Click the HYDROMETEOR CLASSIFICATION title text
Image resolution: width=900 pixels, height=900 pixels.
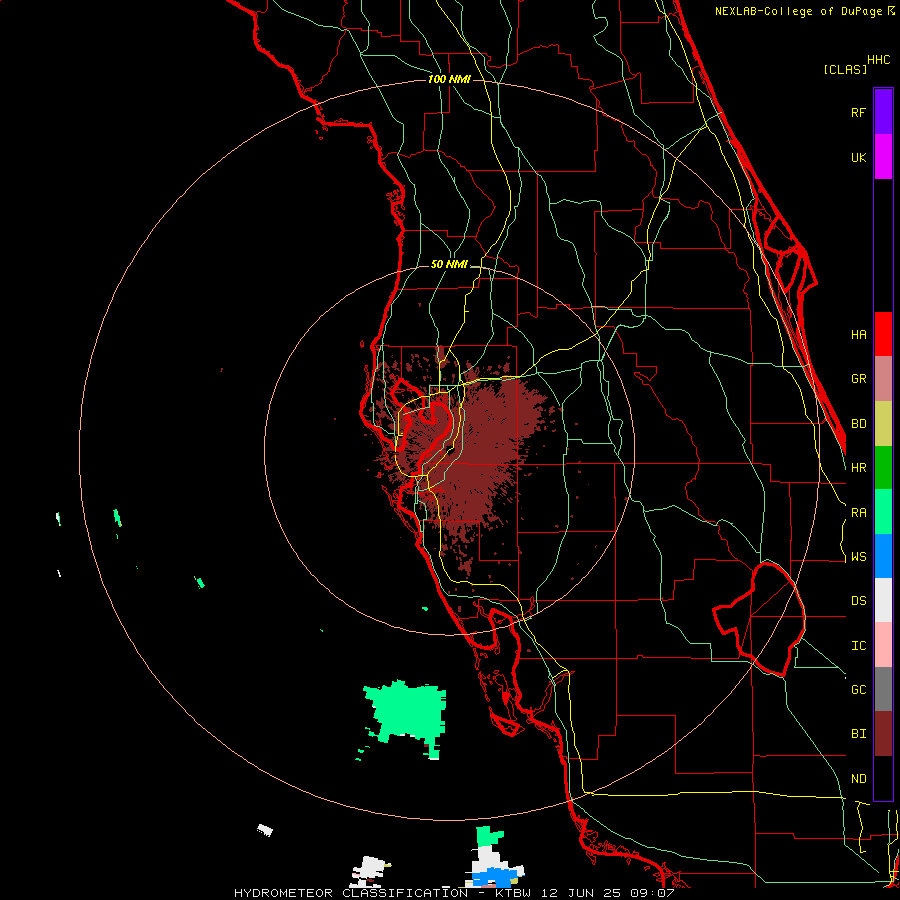pyautogui.click(x=351, y=893)
